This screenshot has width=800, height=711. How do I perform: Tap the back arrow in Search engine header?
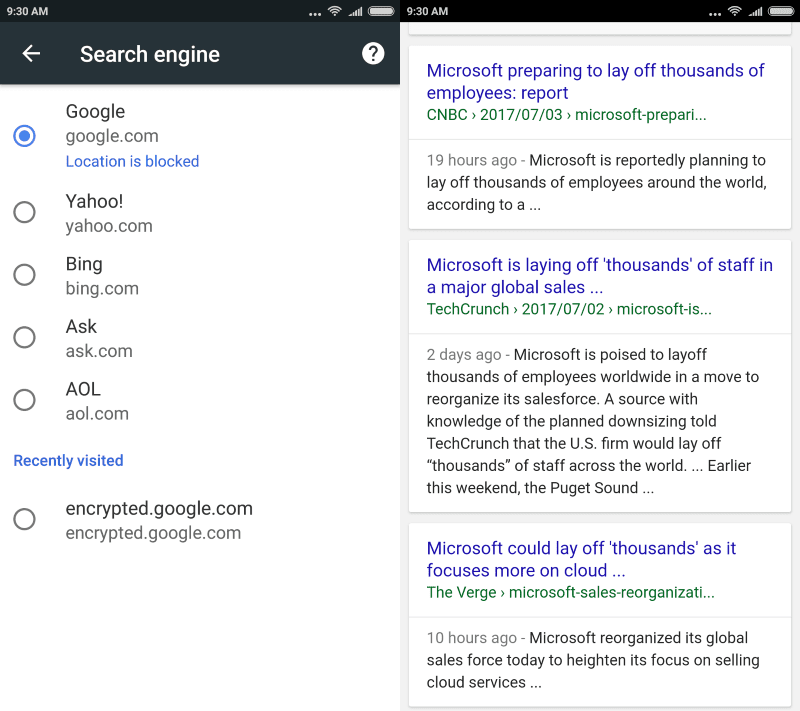[x=31, y=54]
